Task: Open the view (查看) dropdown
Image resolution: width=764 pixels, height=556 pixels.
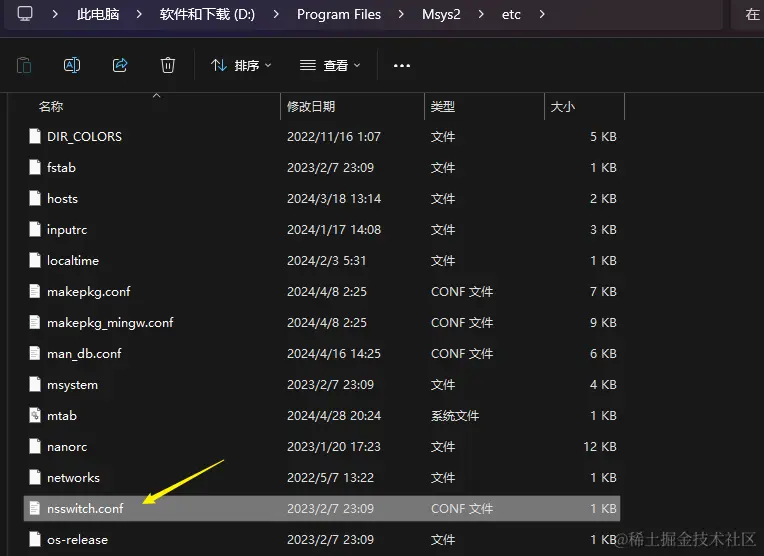Action: (330, 65)
